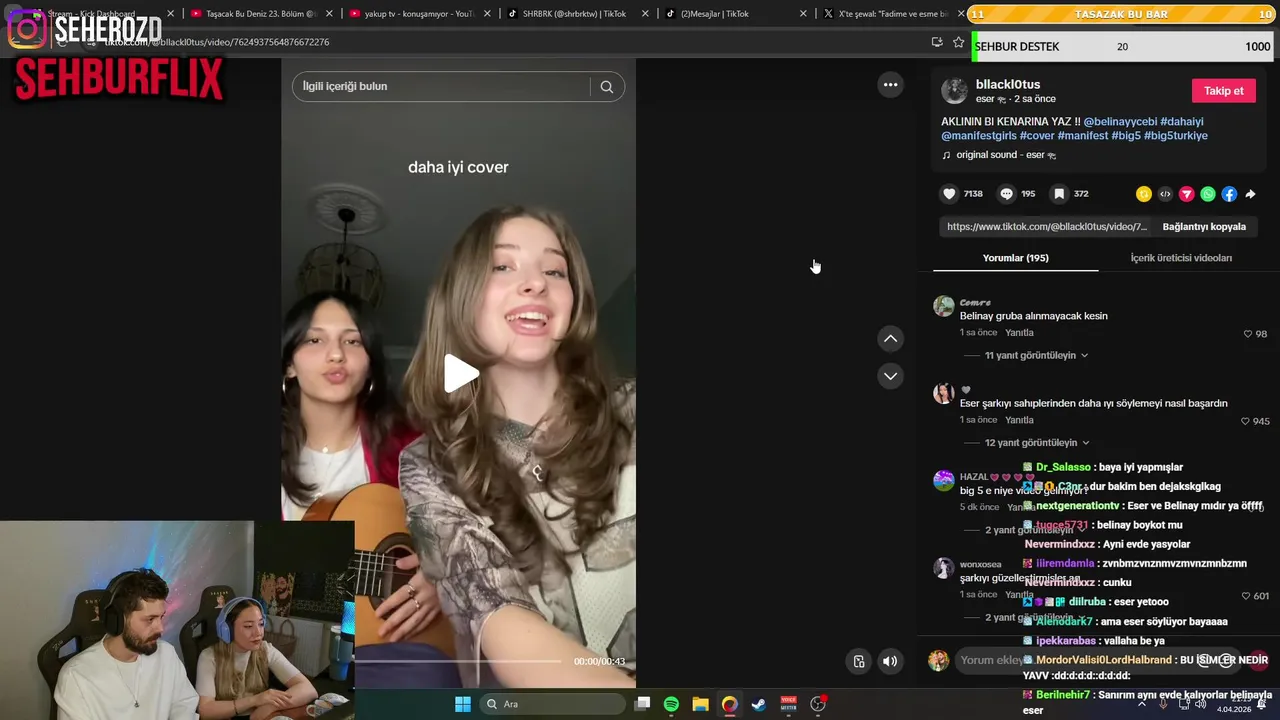This screenshot has height=720, width=1280.
Task: Share the video to WhatsApp
Action: pos(1208,194)
